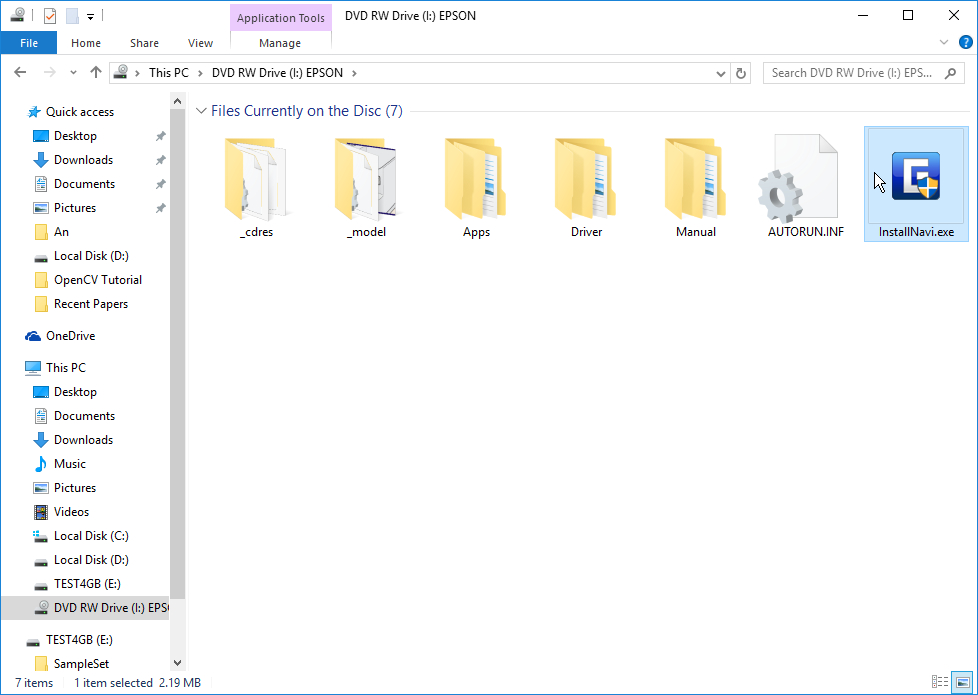Switch to large icons view layout
Viewport: 978px width, 695px height.
coord(962,682)
